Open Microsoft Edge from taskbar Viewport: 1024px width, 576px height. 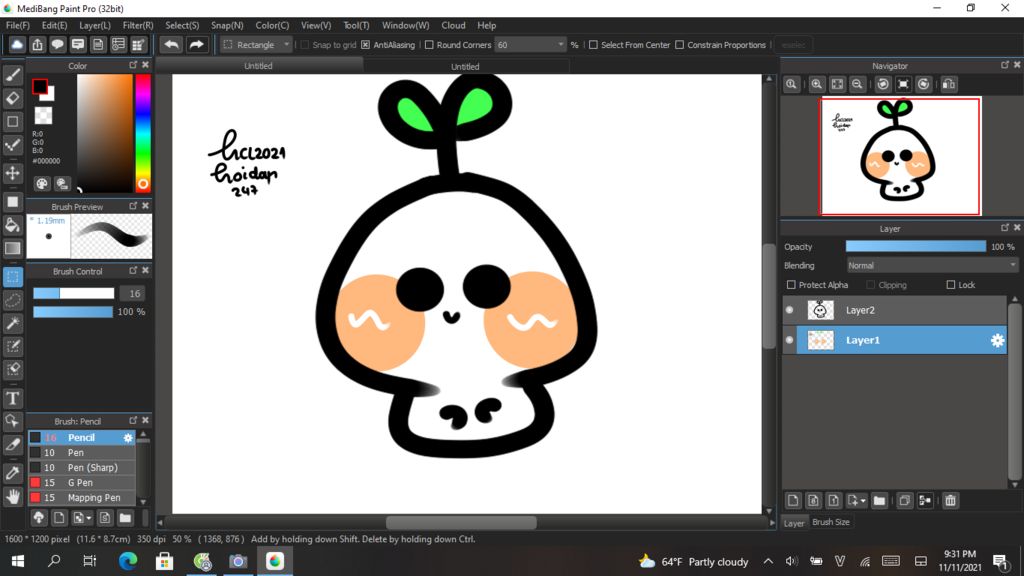tap(128, 561)
